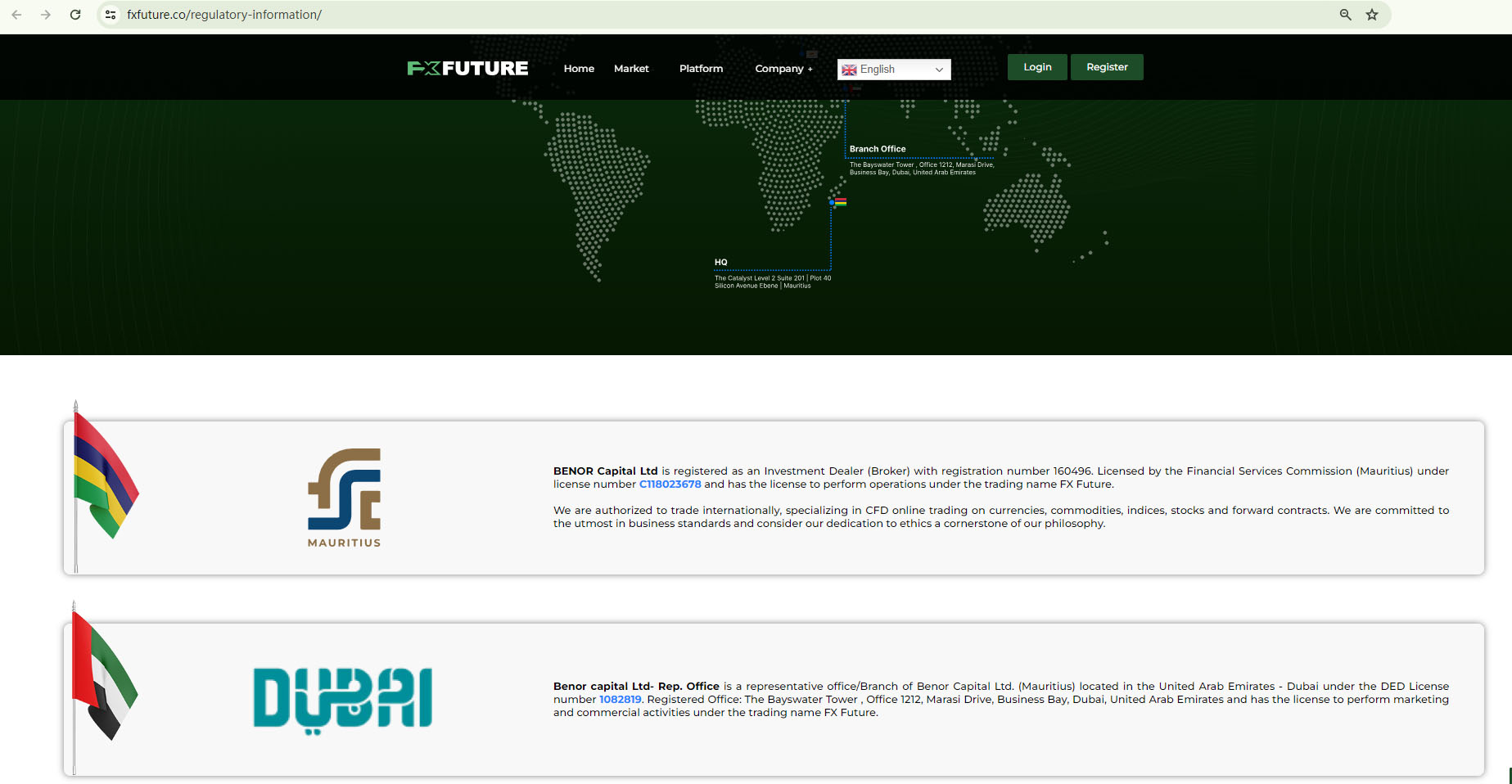Click the Register button
The image size is (1512, 784).
point(1107,67)
